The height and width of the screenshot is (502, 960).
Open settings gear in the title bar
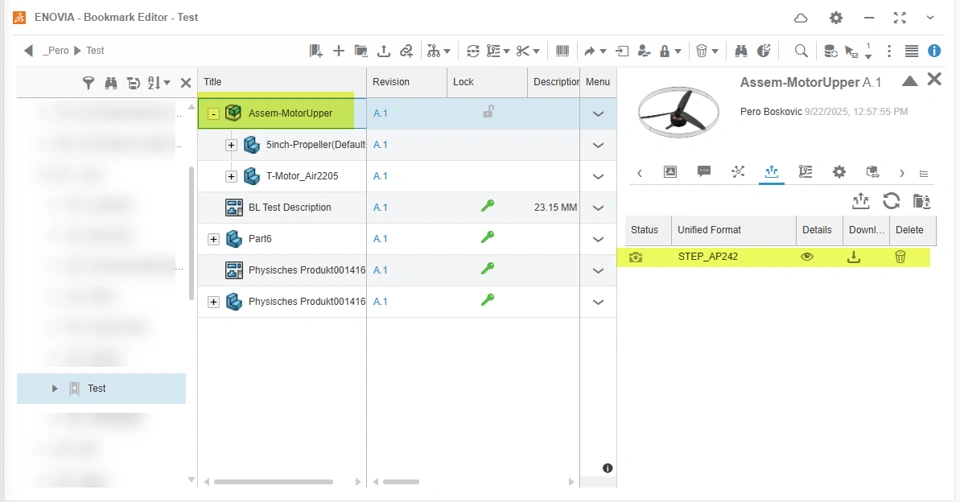tap(836, 18)
